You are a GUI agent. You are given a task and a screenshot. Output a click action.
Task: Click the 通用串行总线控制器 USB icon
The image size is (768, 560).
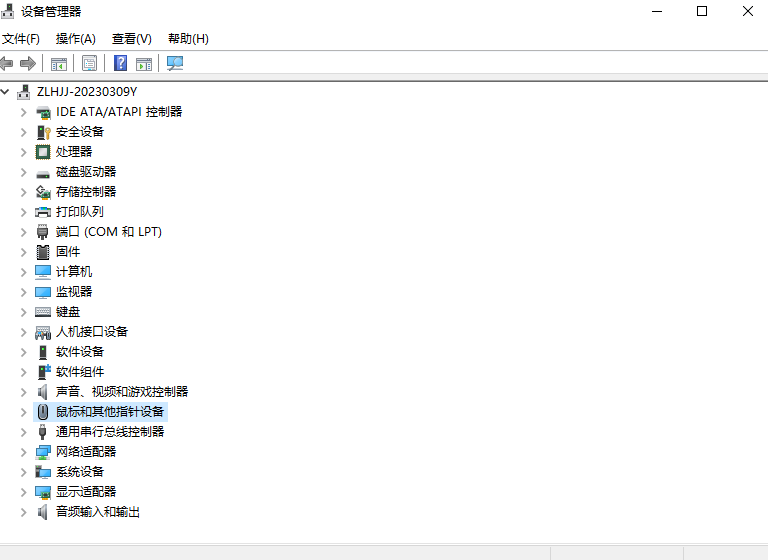point(43,432)
